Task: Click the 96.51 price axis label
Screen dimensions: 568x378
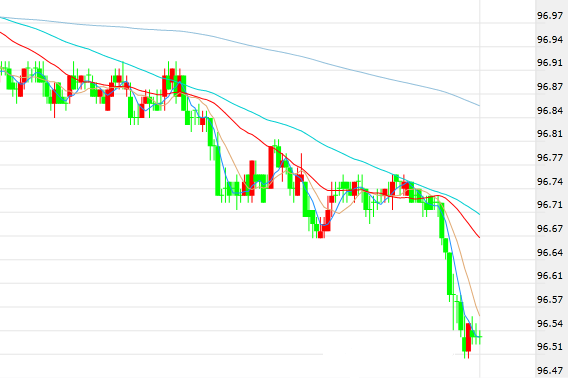Action: click(x=550, y=347)
